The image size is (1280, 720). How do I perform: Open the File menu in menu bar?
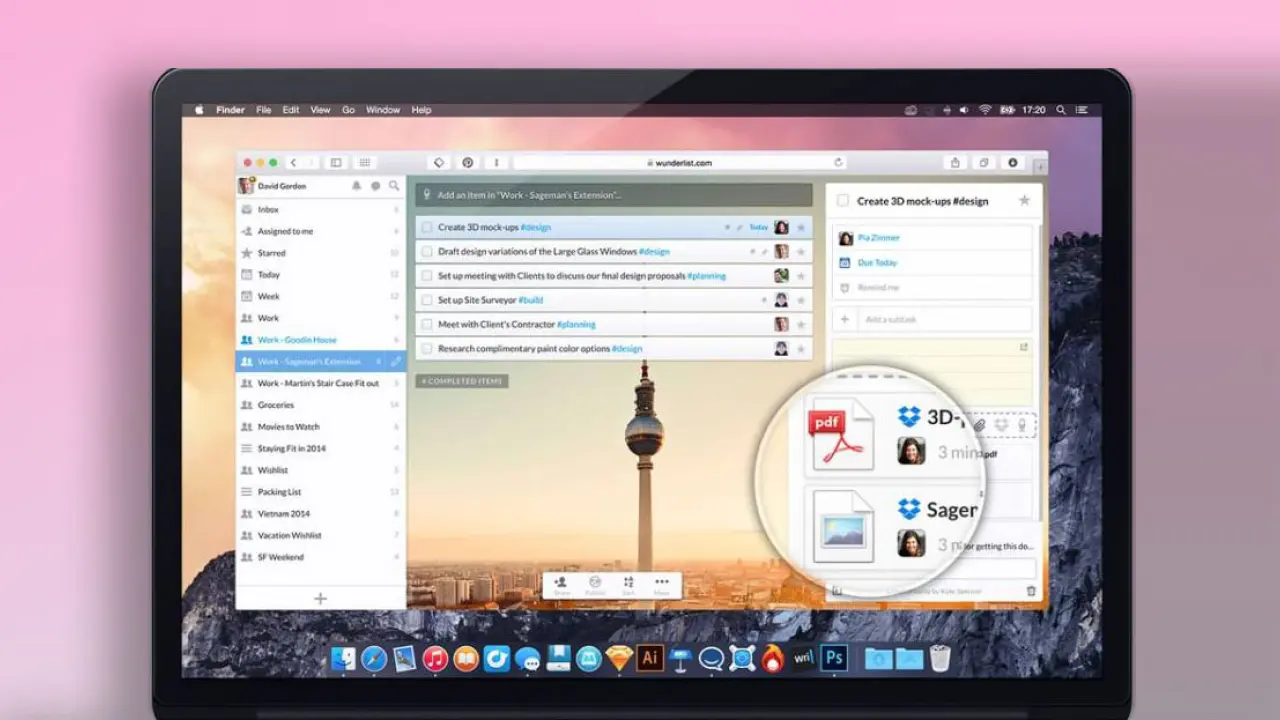pos(263,110)
